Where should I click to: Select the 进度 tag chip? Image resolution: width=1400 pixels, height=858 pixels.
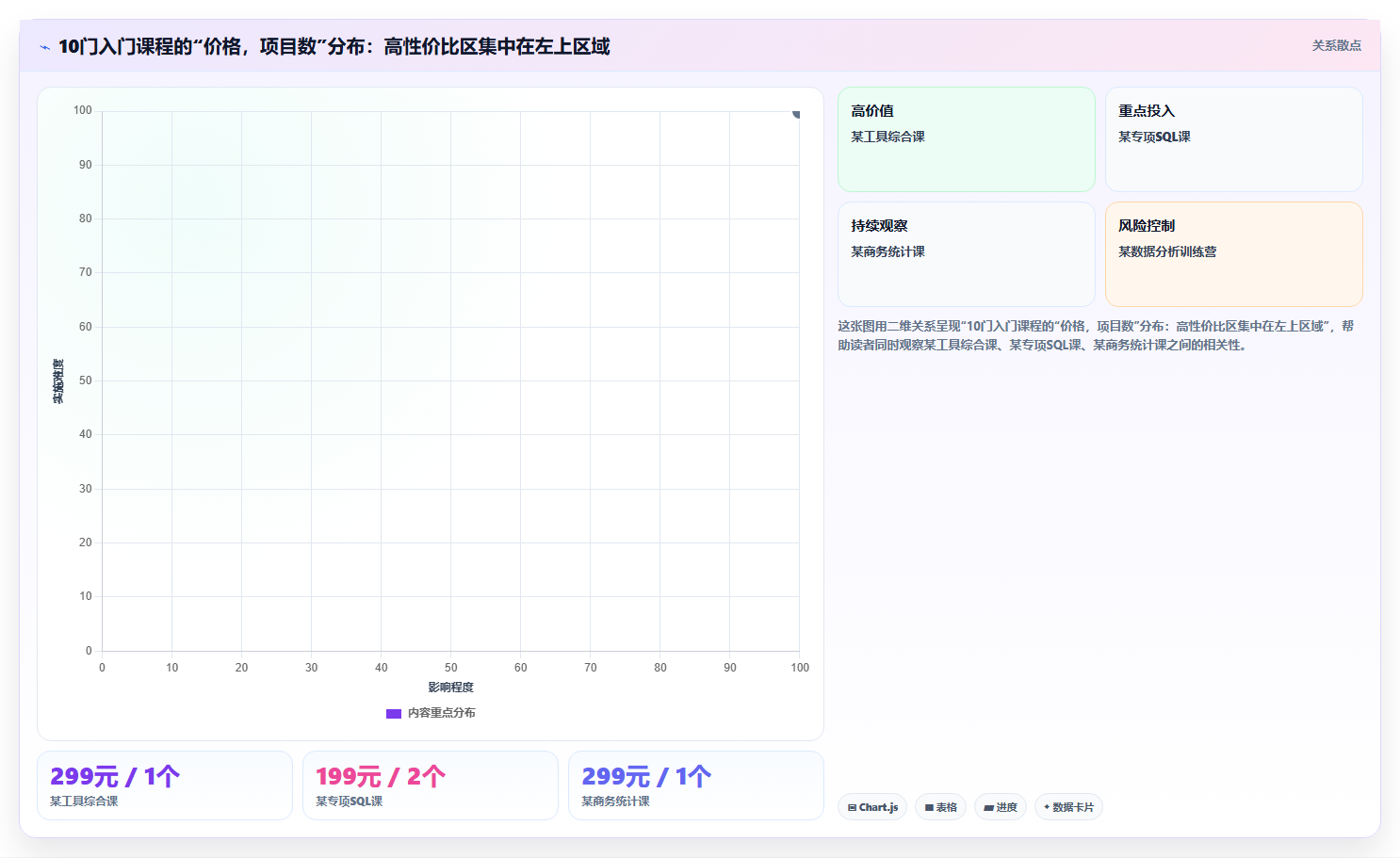pyautogui.click(x=1001, y=807)
